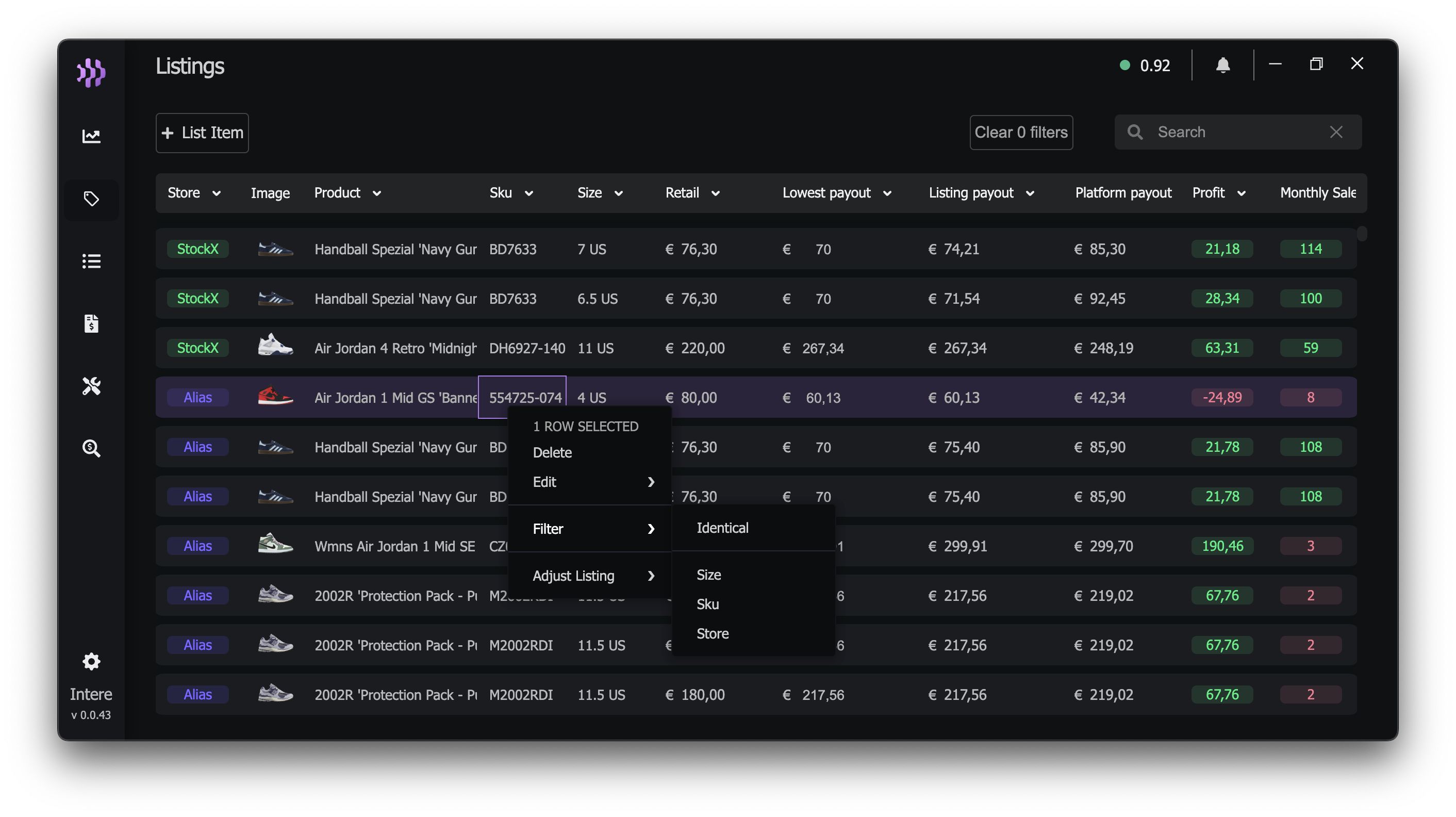Open the invoice document sidebar icon

91,323
